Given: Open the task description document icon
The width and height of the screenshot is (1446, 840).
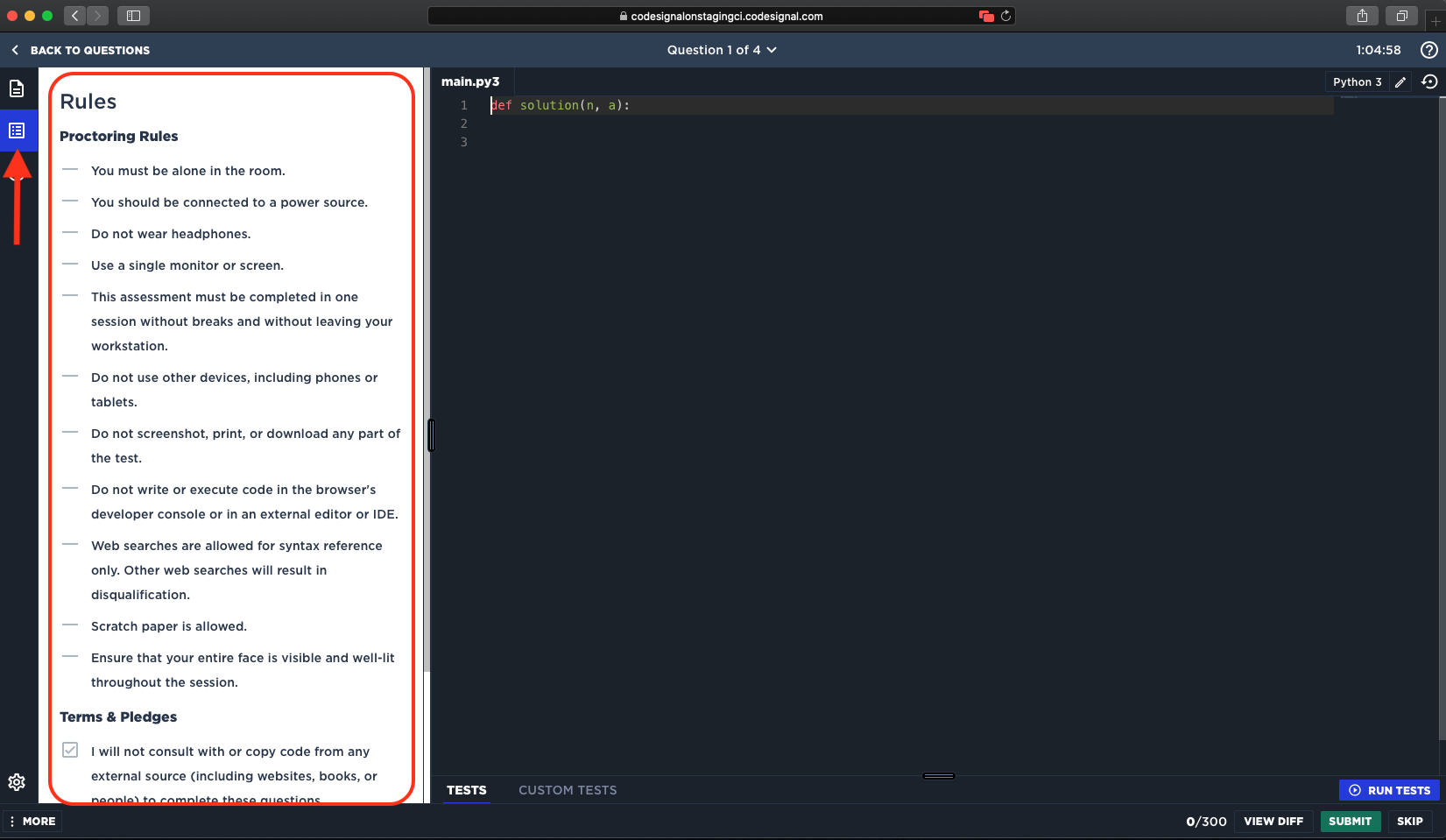Looking at the screenshot, I should click(x=17, y=88).
